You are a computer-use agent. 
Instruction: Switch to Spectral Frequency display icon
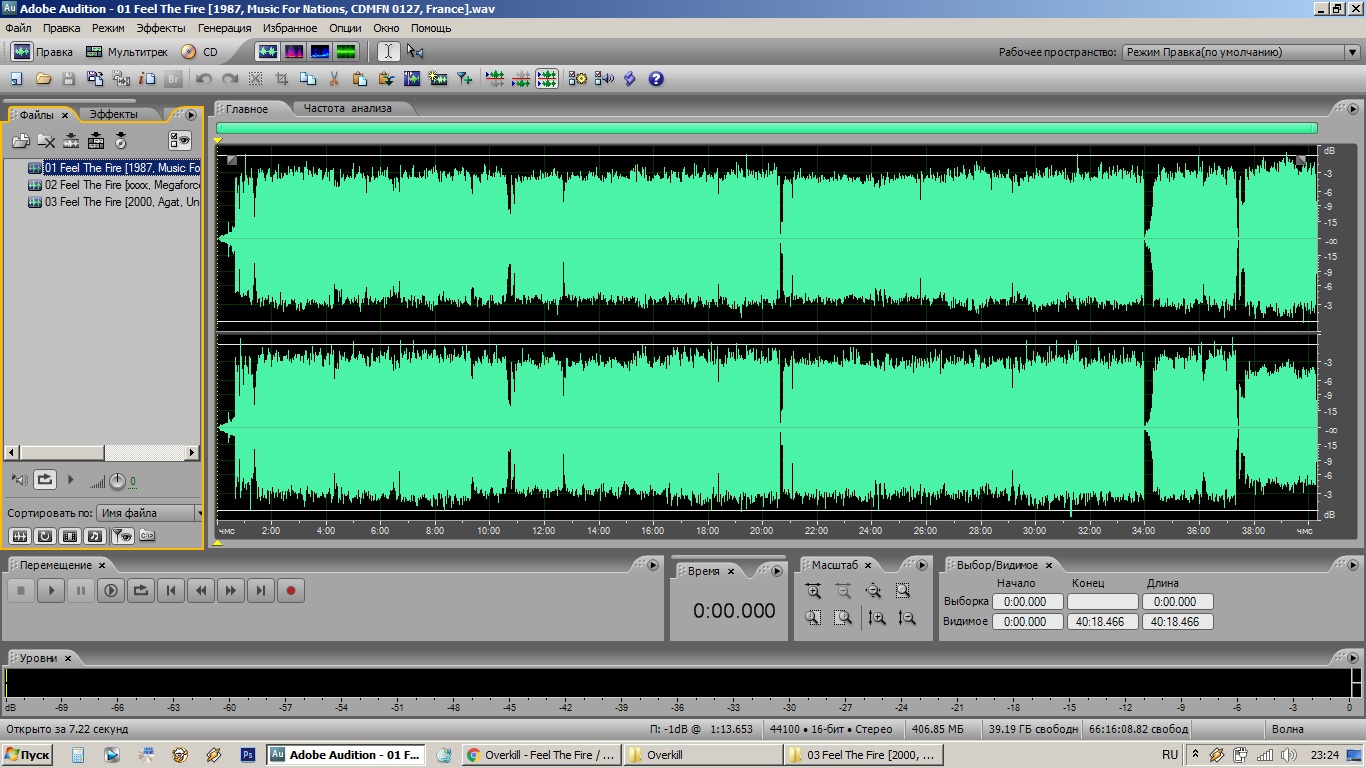tap(294, 52)
